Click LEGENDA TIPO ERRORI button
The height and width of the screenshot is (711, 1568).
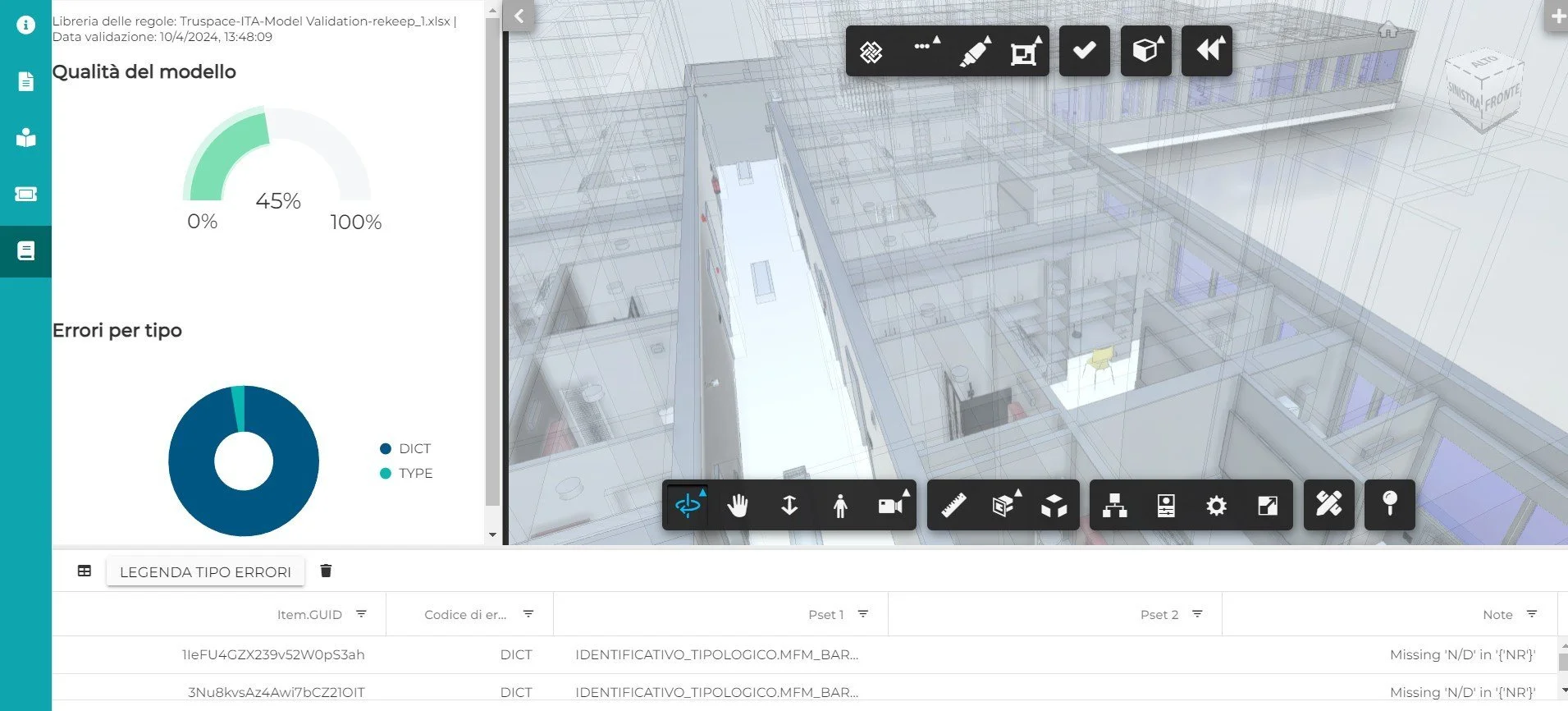pyautogui.click(x=205, y=571)
